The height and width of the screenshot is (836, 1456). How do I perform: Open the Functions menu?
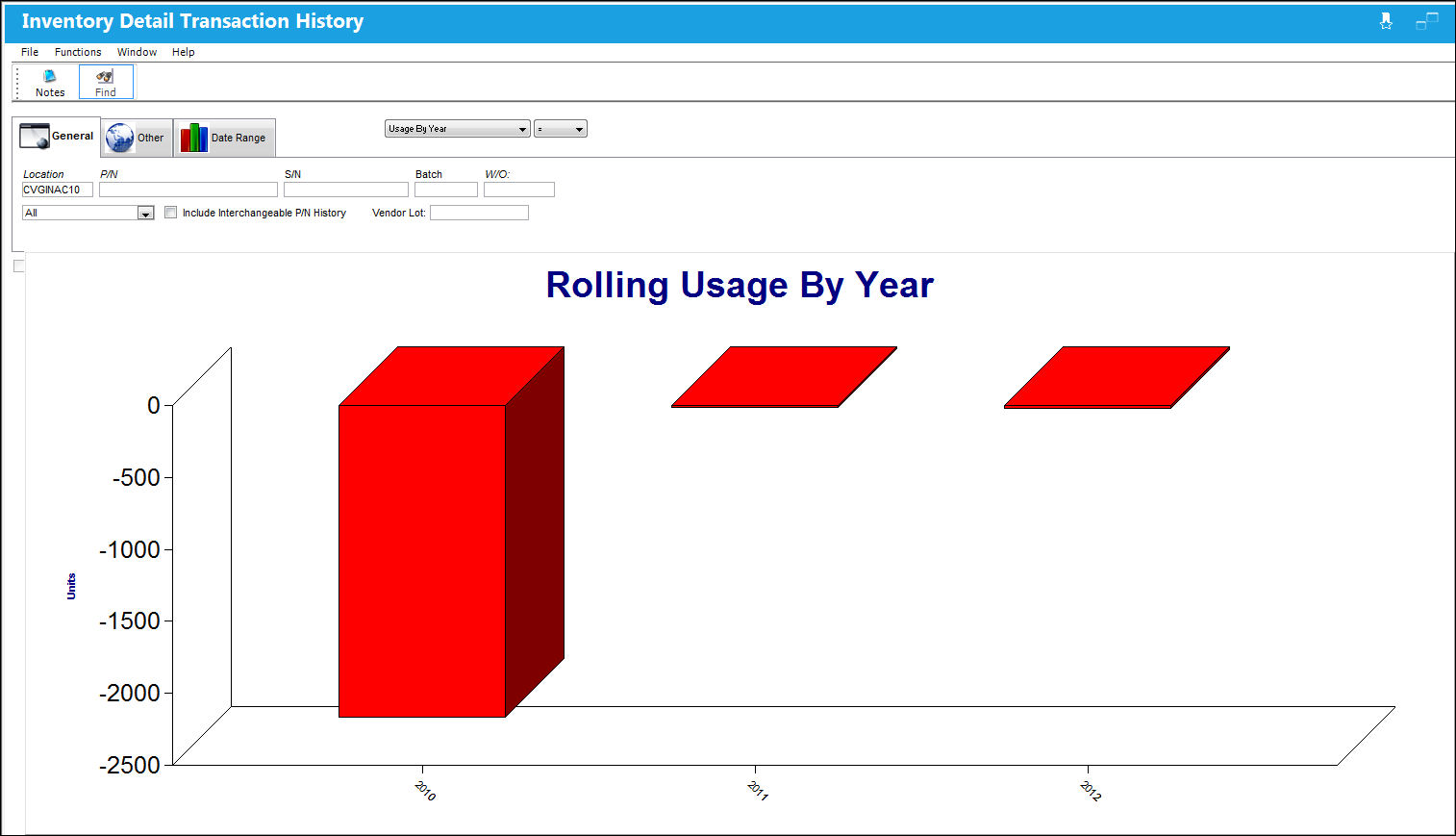[78, 52]
